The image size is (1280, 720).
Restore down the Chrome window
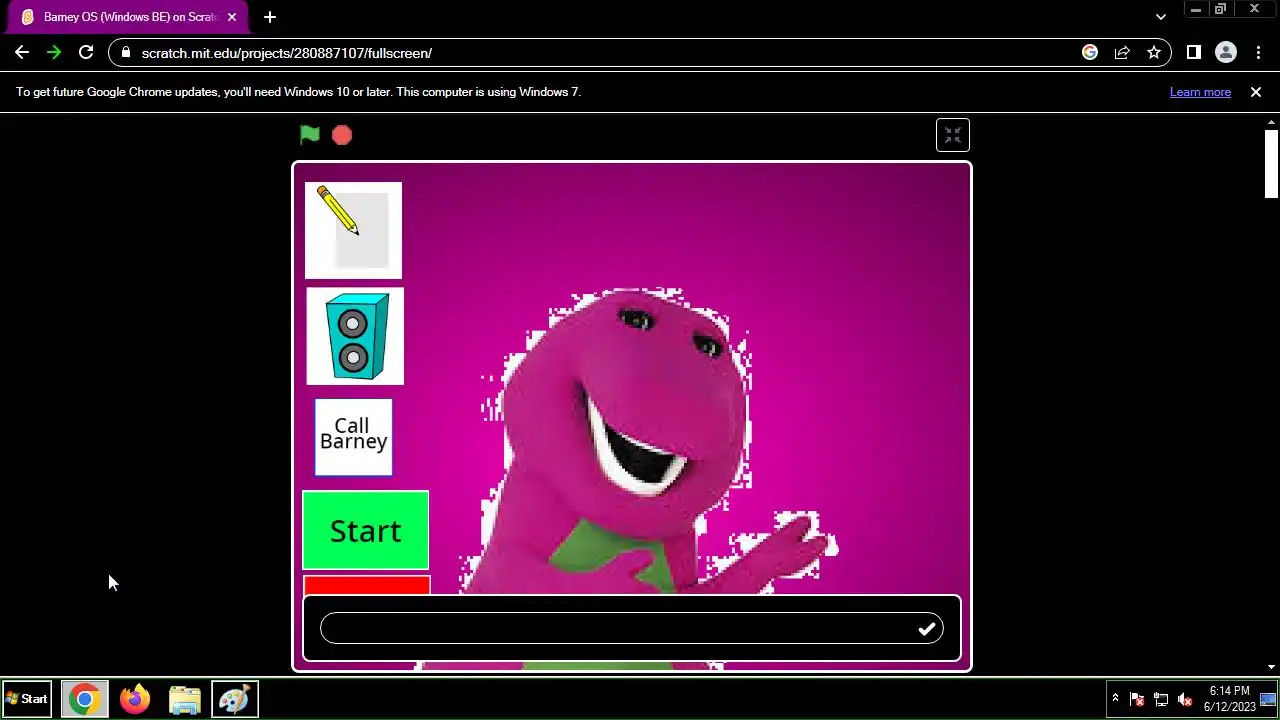coord(1221,9)
